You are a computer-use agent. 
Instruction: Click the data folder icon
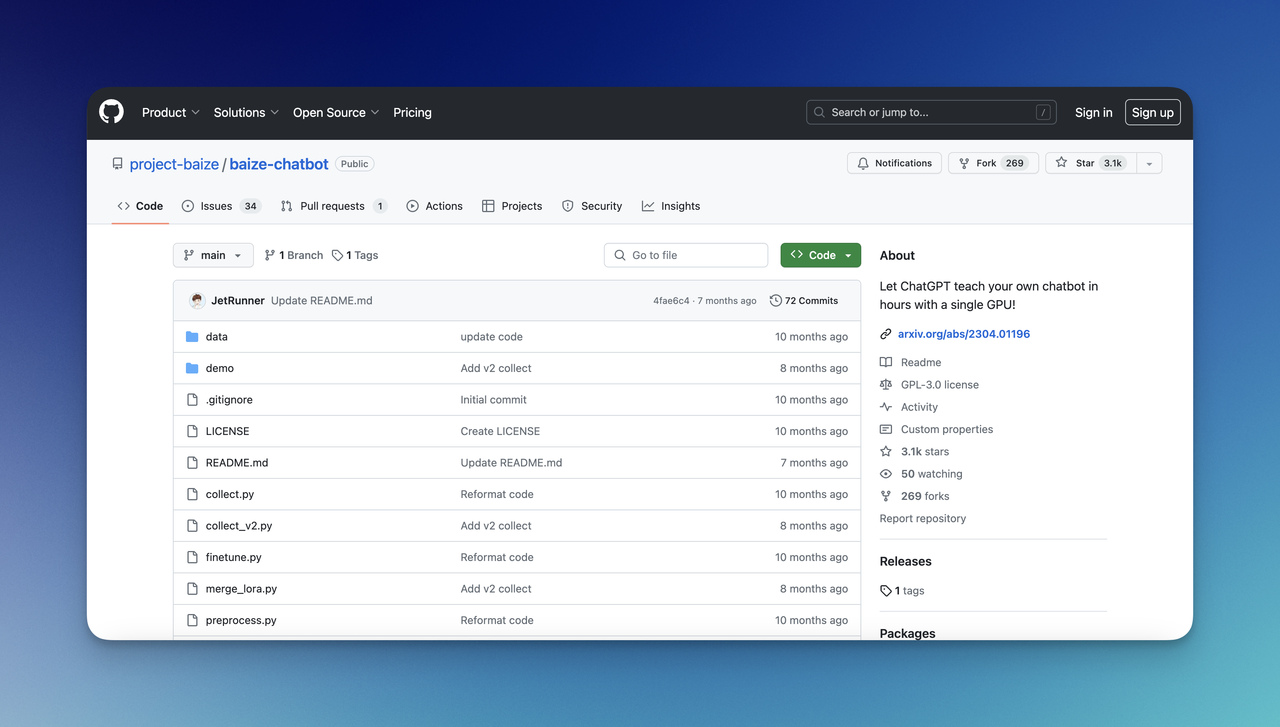pos(191,336)
